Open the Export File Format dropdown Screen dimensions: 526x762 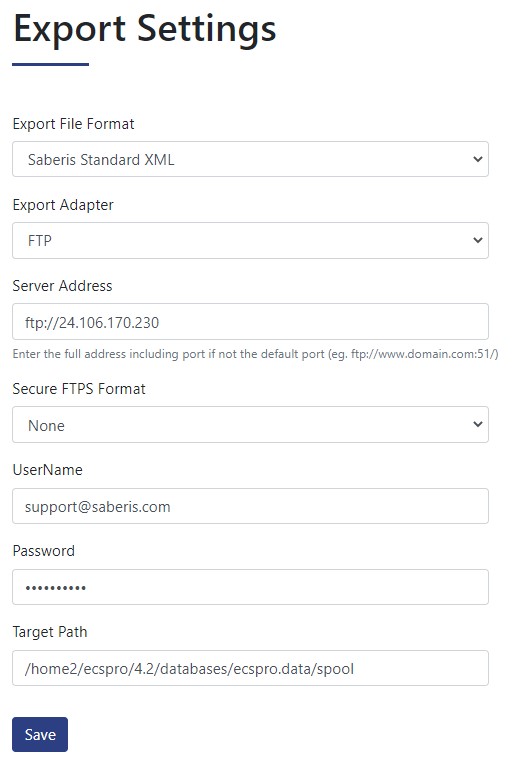(250, 159)
